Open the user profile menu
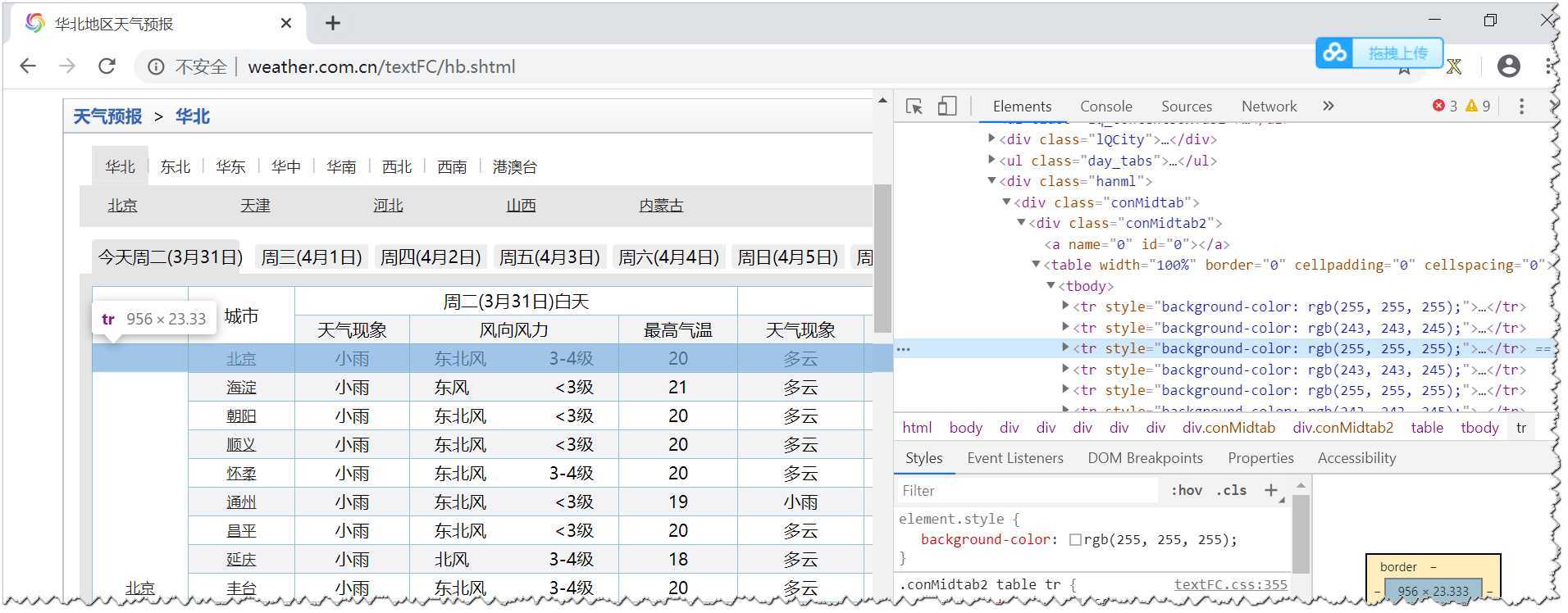 pos(1508,66)
